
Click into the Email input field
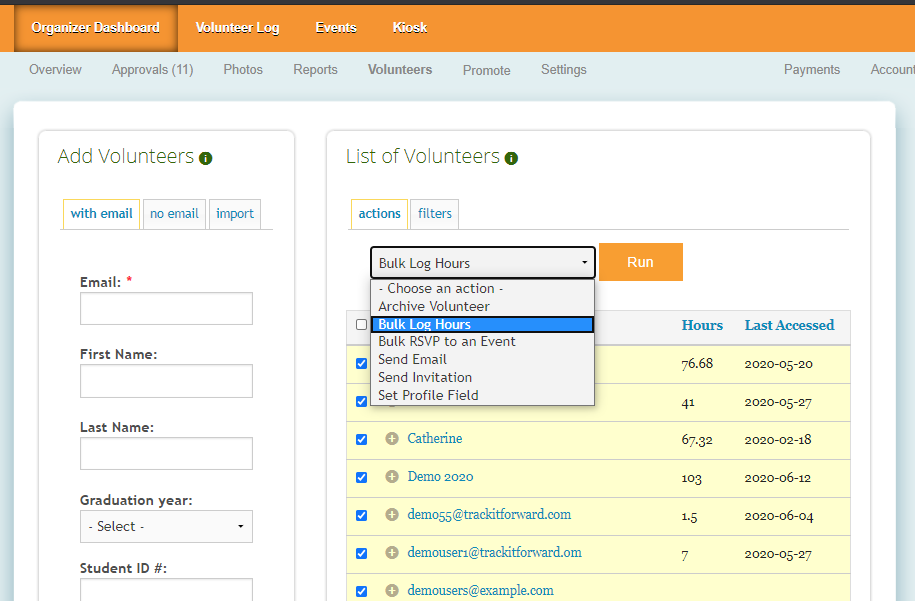pyautogui.click(x=166, y=309)
